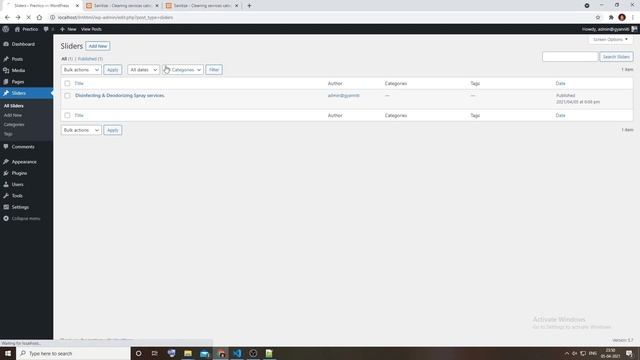
Task: Click browser back arrow
Action: click(x=7, y=18)
